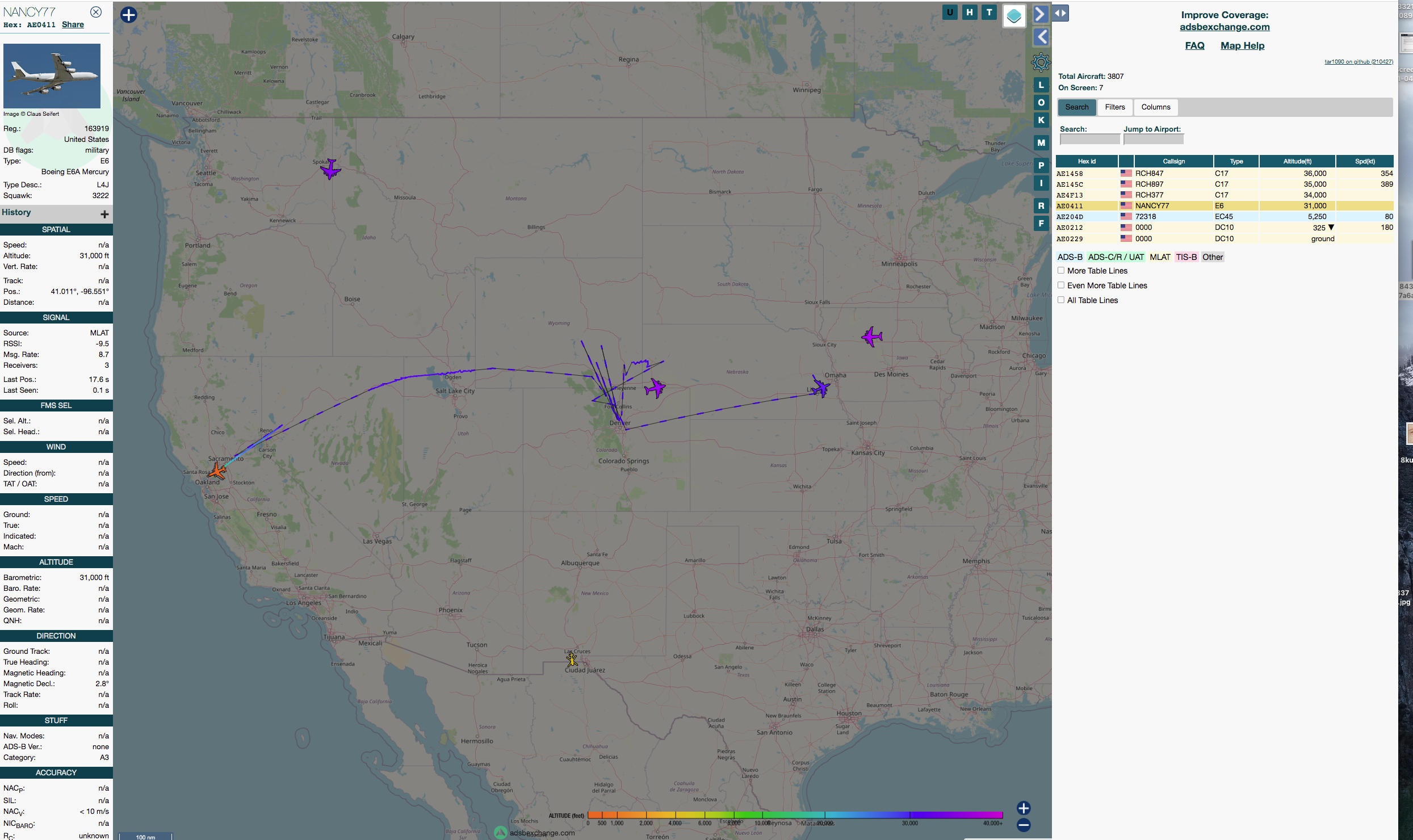Image resolution: width=1413 pixels, height=840 pixels.
Task: Sort table by Spd(kt) column
Action: click(x=1365, y=161)
